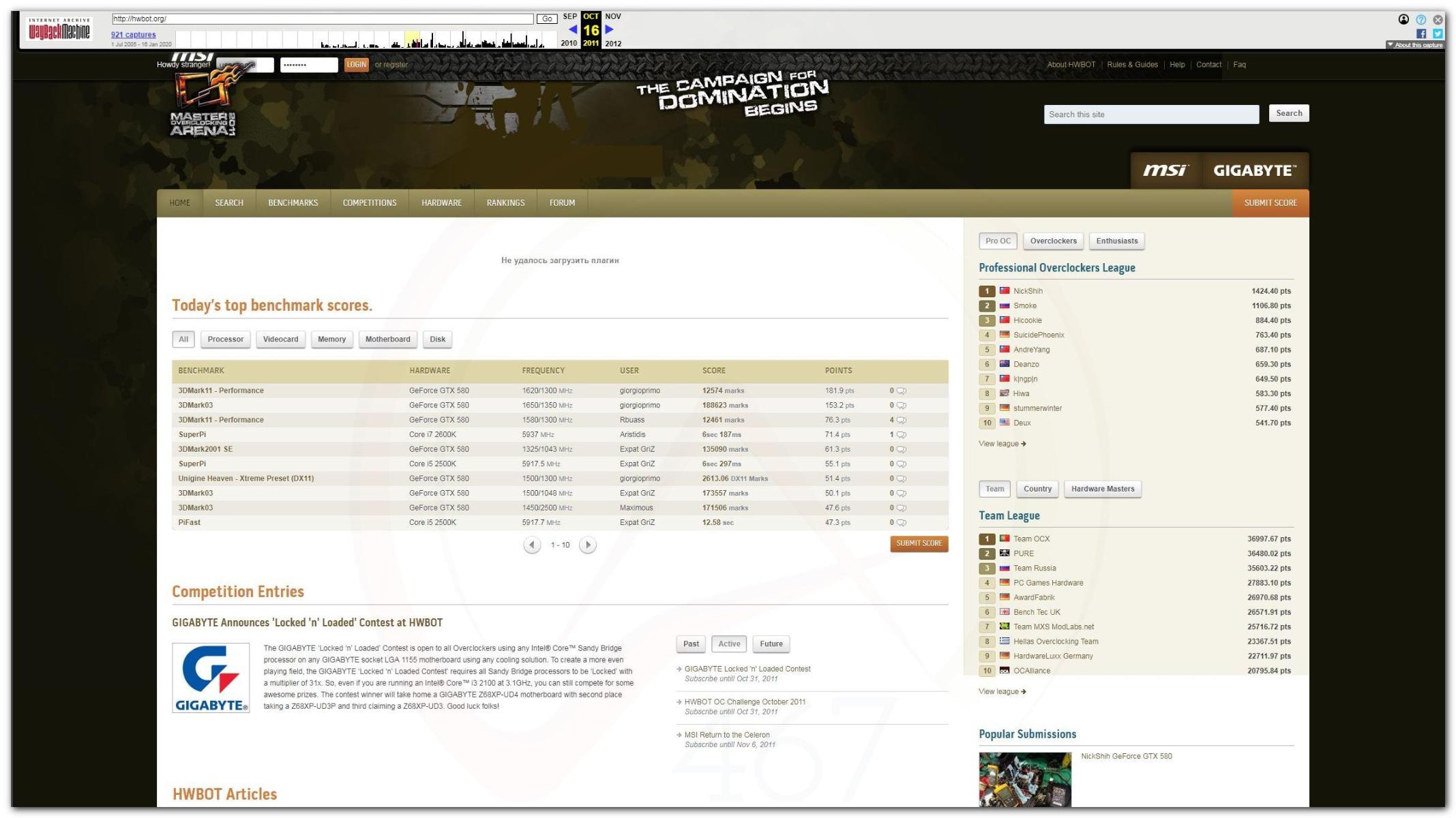Viewport: 1456px width, 818px height.
Task: Open BENCHMARKS navigation menu item
Action: point(293,203)
